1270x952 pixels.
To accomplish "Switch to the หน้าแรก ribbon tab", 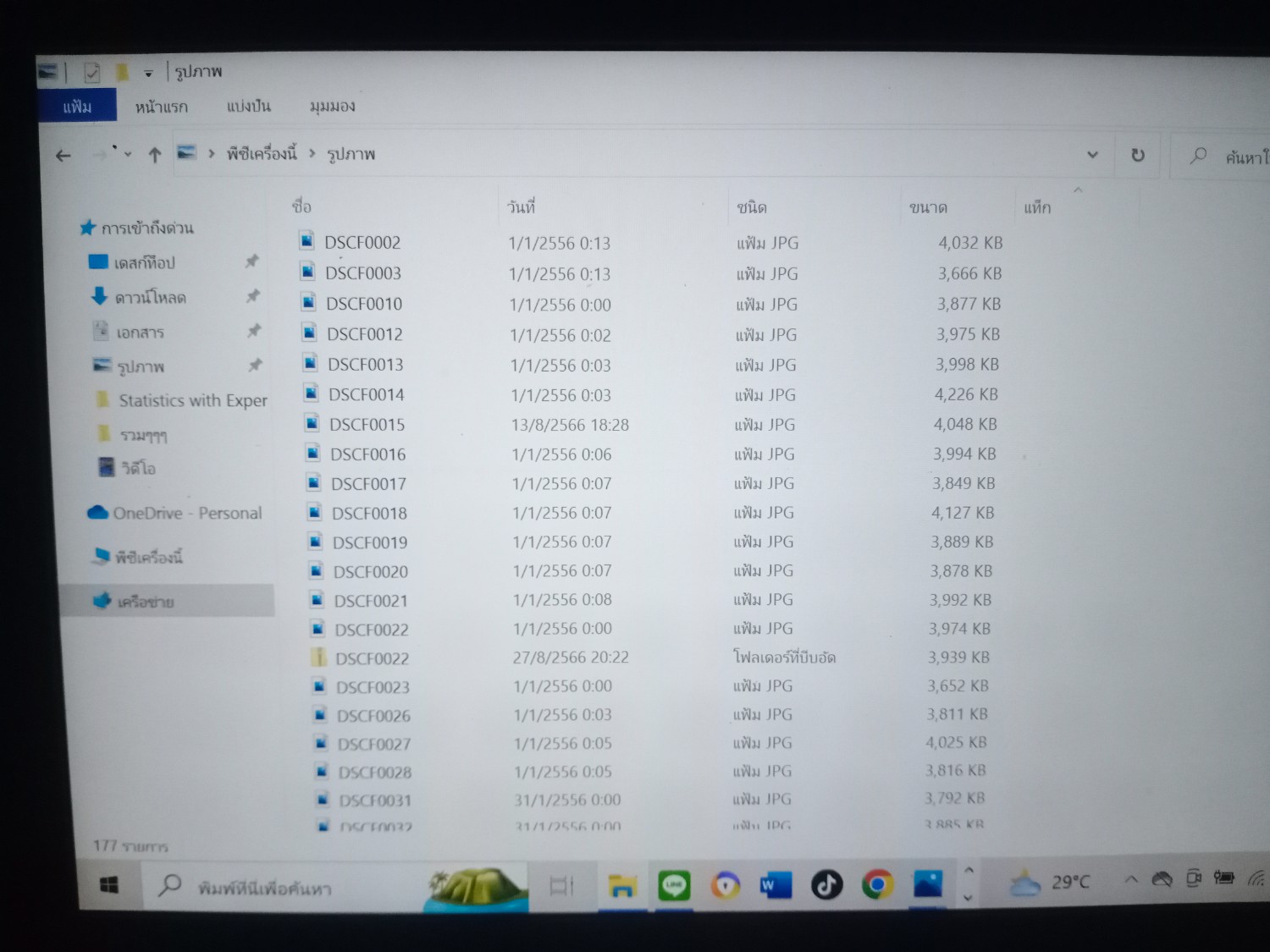I will pos(161,107).
